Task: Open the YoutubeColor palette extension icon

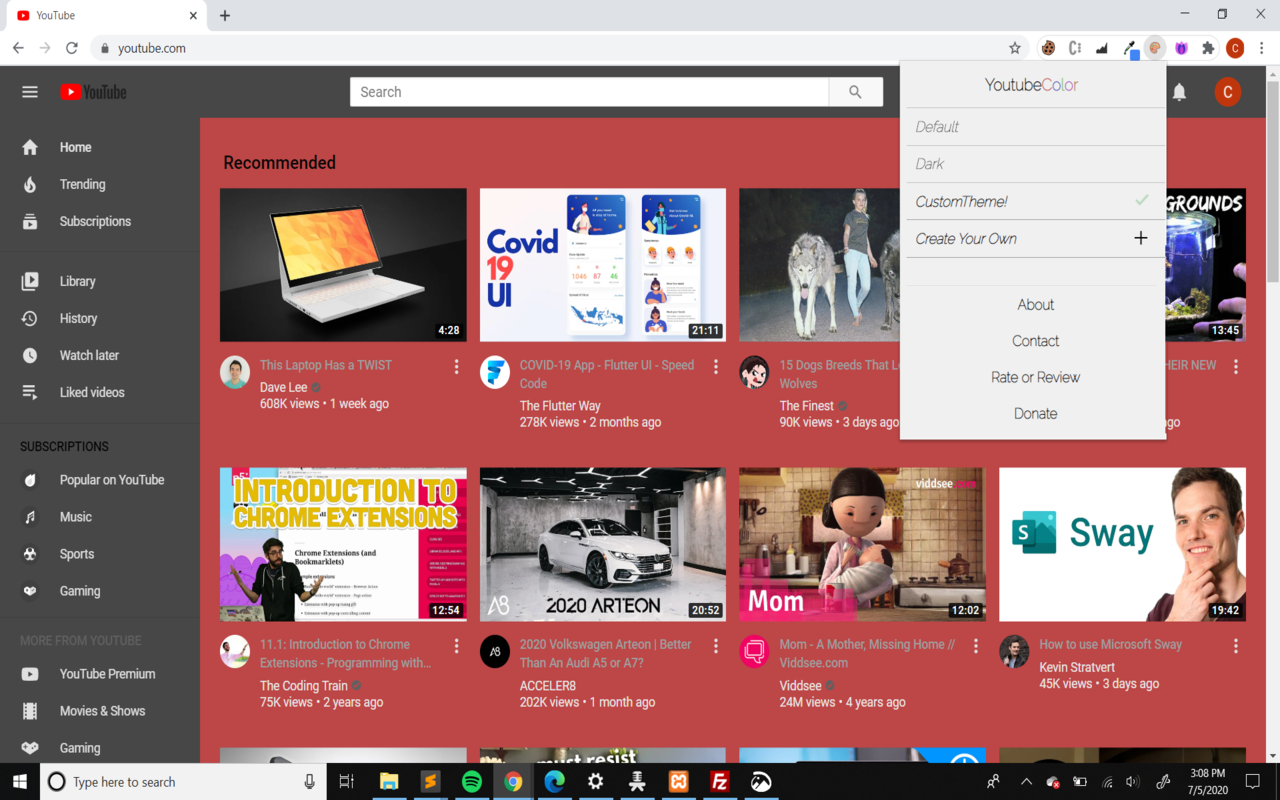Action: 1155,47
